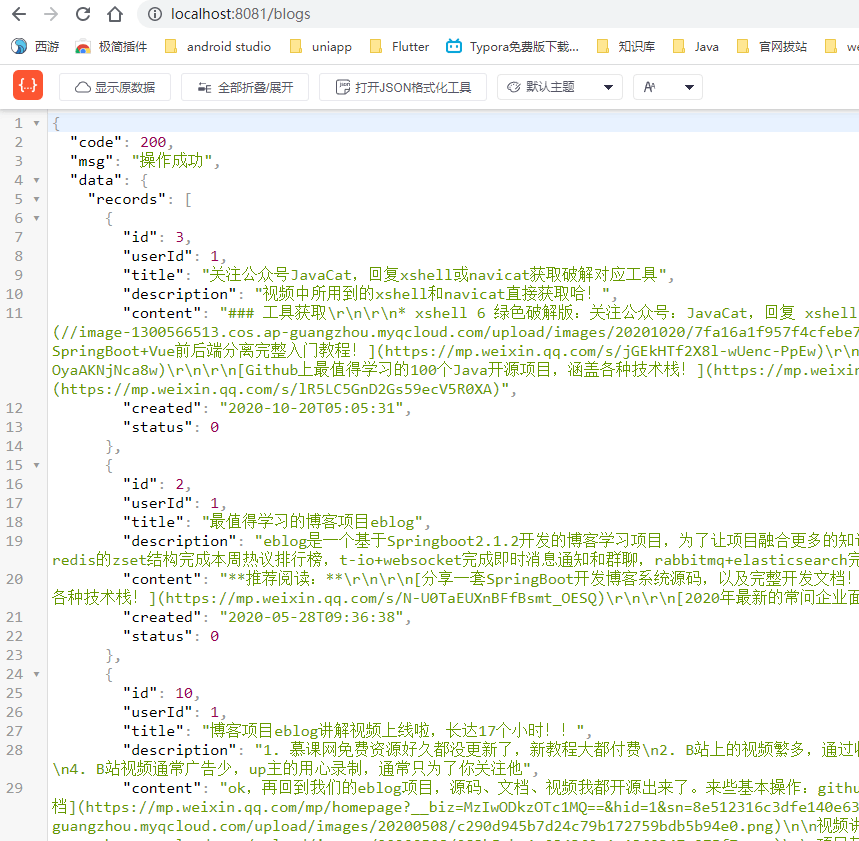Collapse the third record at line 24
Viewport: 859px width, 841px height.
37,674
